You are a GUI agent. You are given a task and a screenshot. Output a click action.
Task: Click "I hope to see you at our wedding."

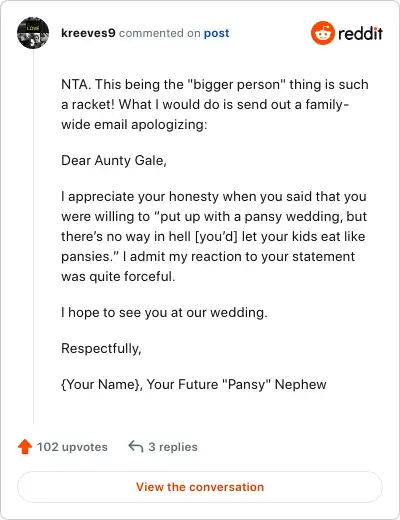point(164,313)
